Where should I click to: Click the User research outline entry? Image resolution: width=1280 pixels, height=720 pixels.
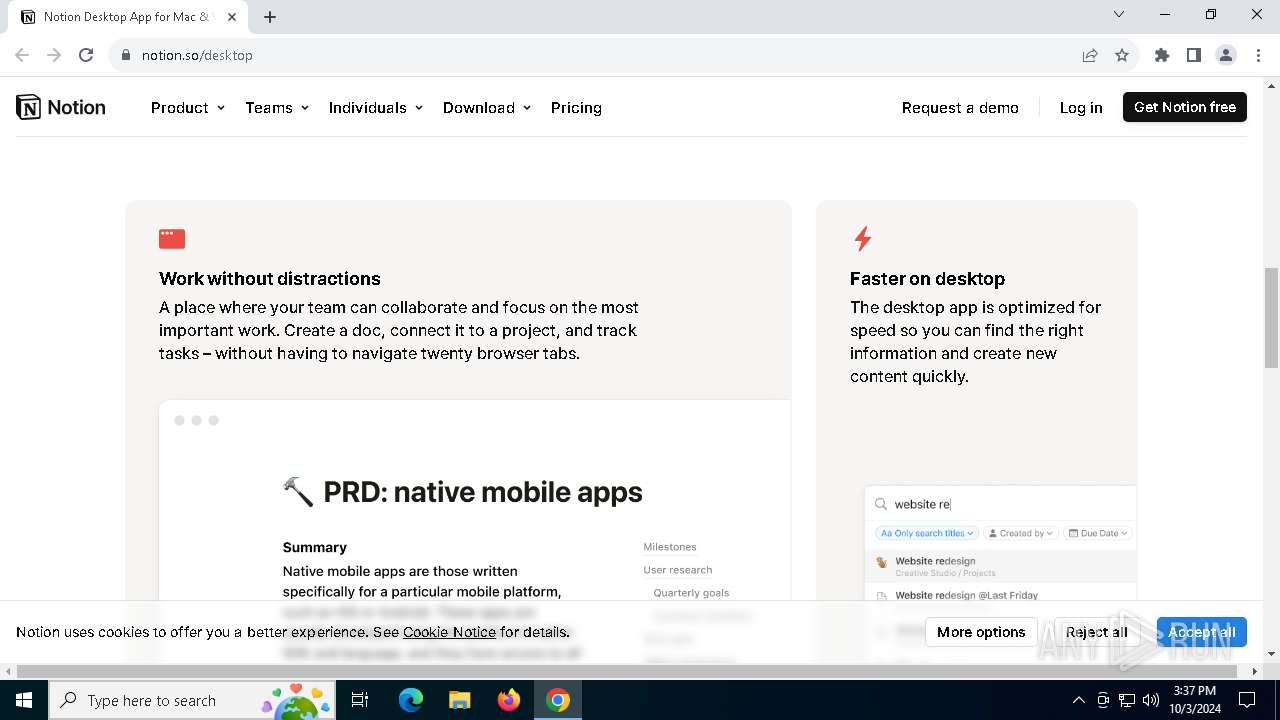tap(678, 570)
